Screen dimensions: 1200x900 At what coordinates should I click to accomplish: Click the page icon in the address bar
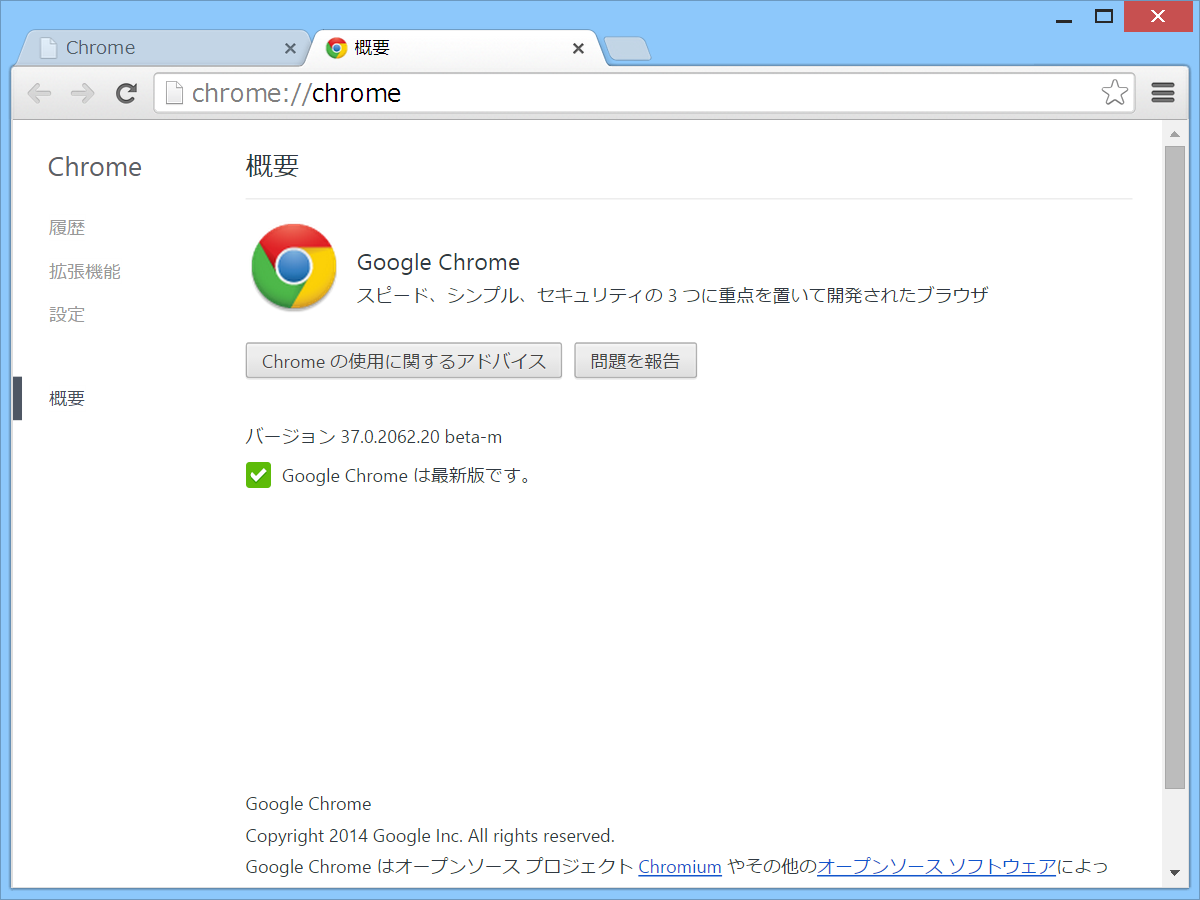click(x=174, y=92)
